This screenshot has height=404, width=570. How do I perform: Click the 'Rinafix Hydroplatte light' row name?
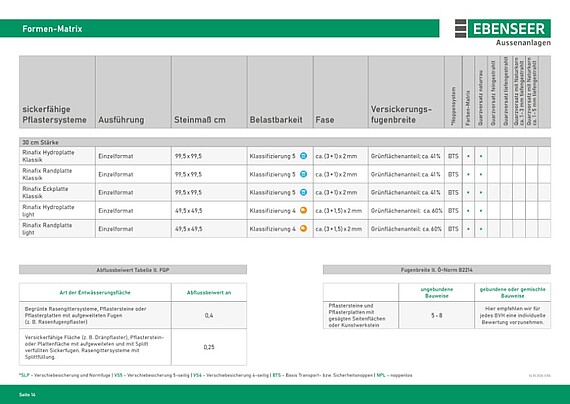[48, 211]
